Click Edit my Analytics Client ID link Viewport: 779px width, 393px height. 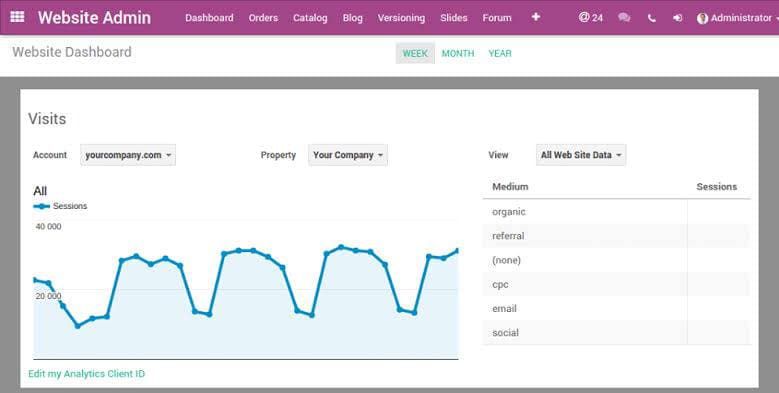86,374
